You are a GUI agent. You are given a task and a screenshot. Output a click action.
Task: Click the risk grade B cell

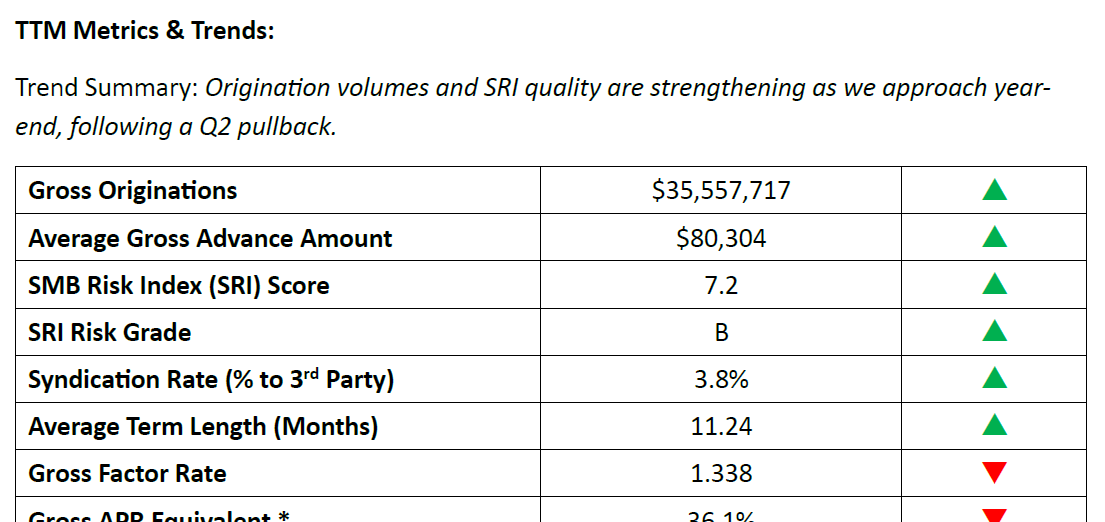pyautogui.click(x=721, y=332)
